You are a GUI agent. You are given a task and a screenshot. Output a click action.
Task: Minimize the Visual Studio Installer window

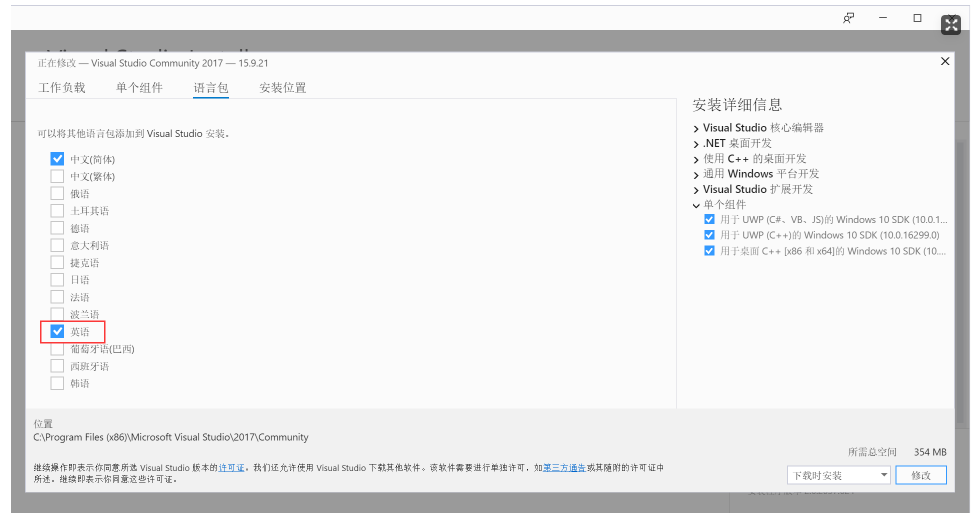(x=883, y=18)
